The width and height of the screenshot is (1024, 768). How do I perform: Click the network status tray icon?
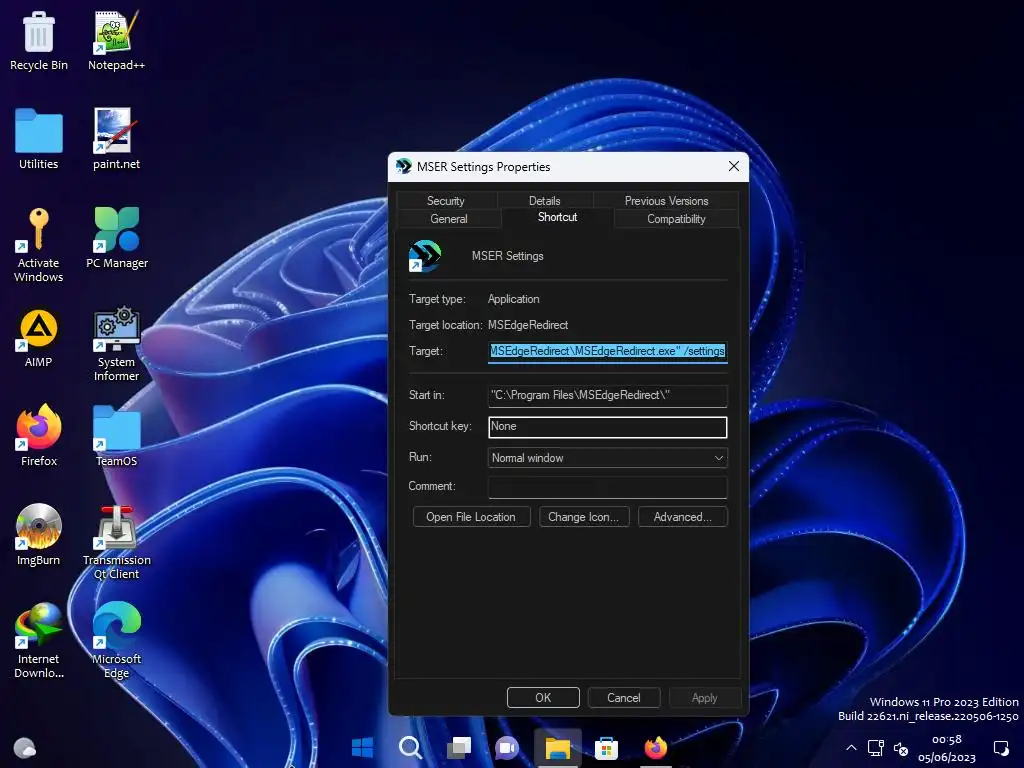[x=876, y=748]
